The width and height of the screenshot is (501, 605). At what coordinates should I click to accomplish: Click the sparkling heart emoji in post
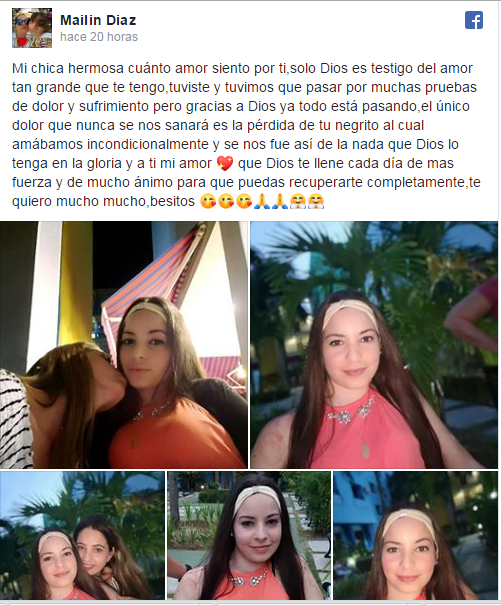coord(225,163)
